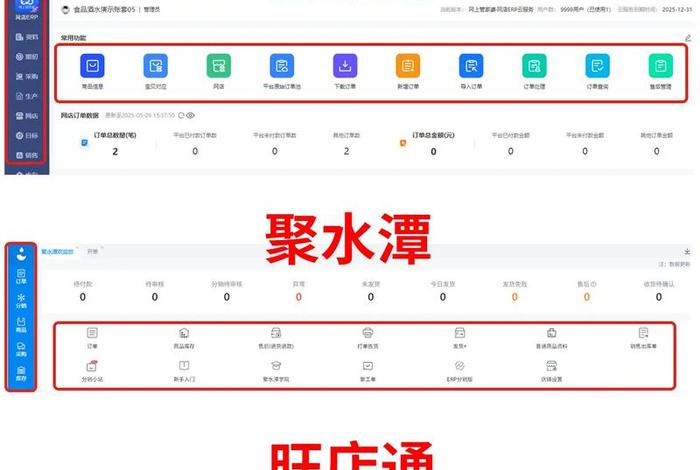
Task: Click the purple 下载订单 icon
Action: pyautogui.click(x=345, y=66)
